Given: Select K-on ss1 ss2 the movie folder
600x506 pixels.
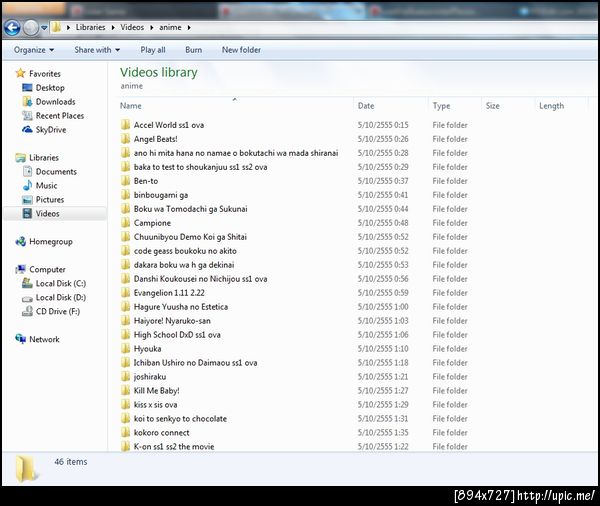Looking at the screenshot, I should 174,446.
